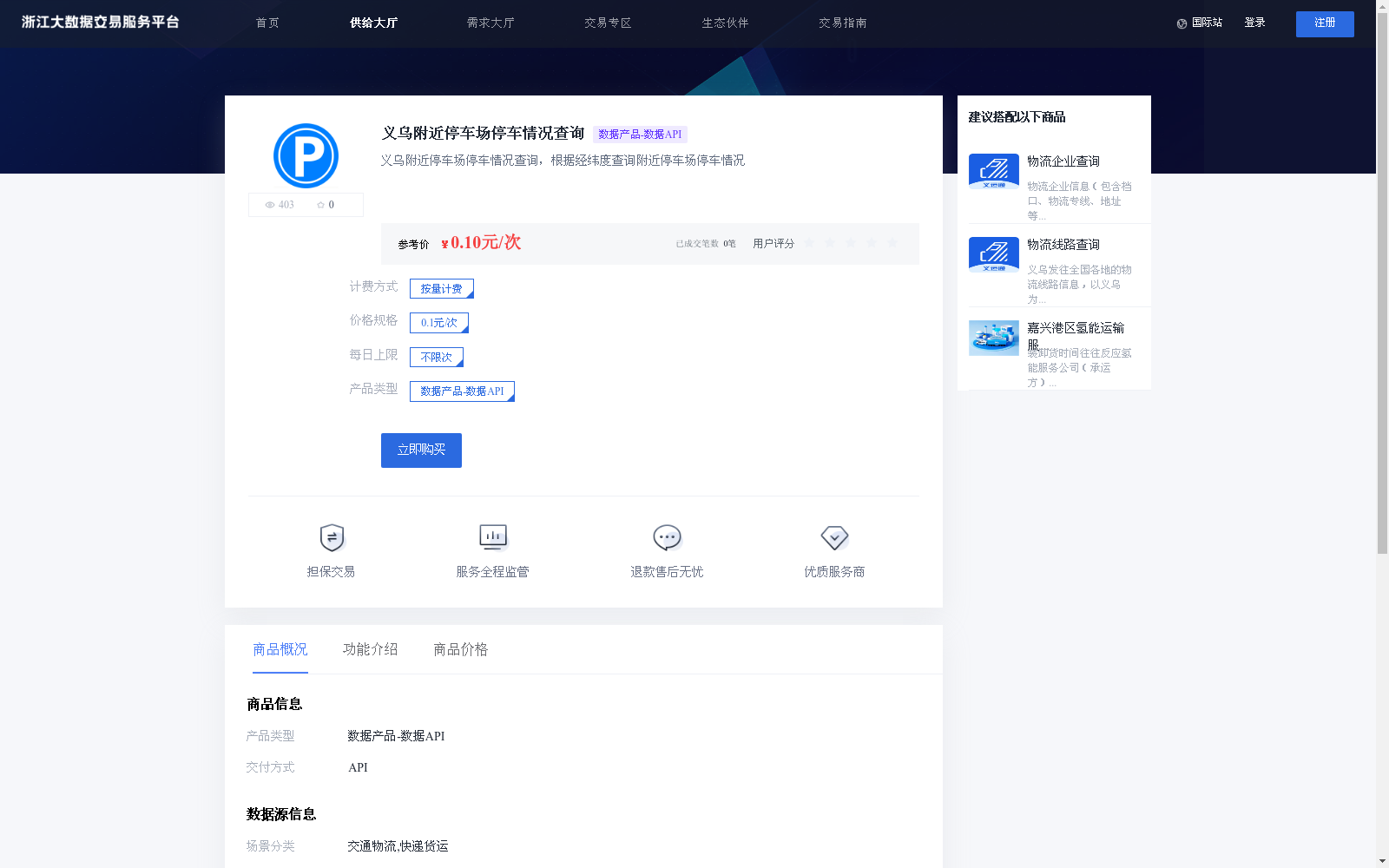Click the 已成交笔数 0笔 text
The width and height of the screenshot is (1389, 868).
tap(706, 244)
